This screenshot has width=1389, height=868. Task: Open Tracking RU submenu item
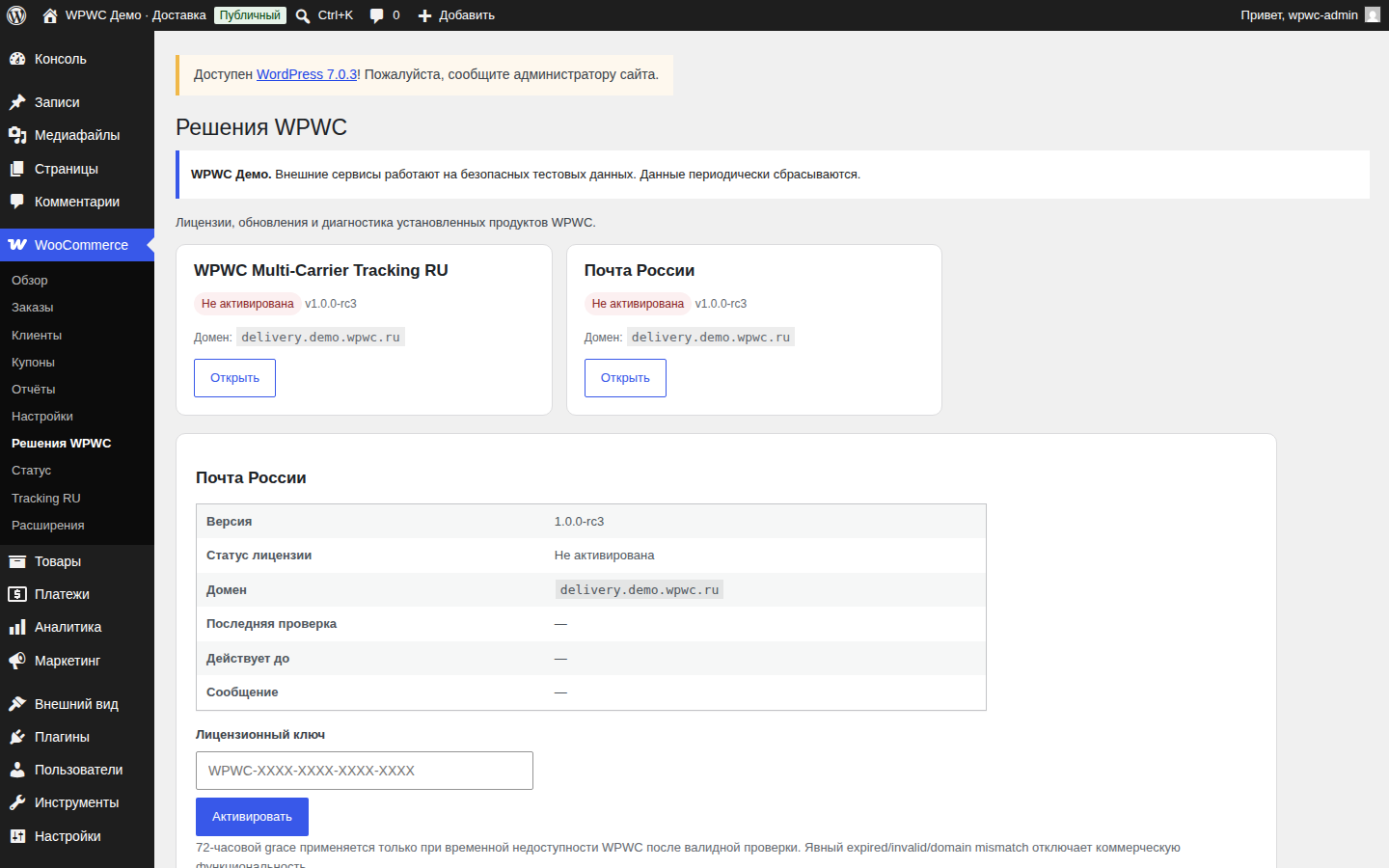(x=46, y=499)
